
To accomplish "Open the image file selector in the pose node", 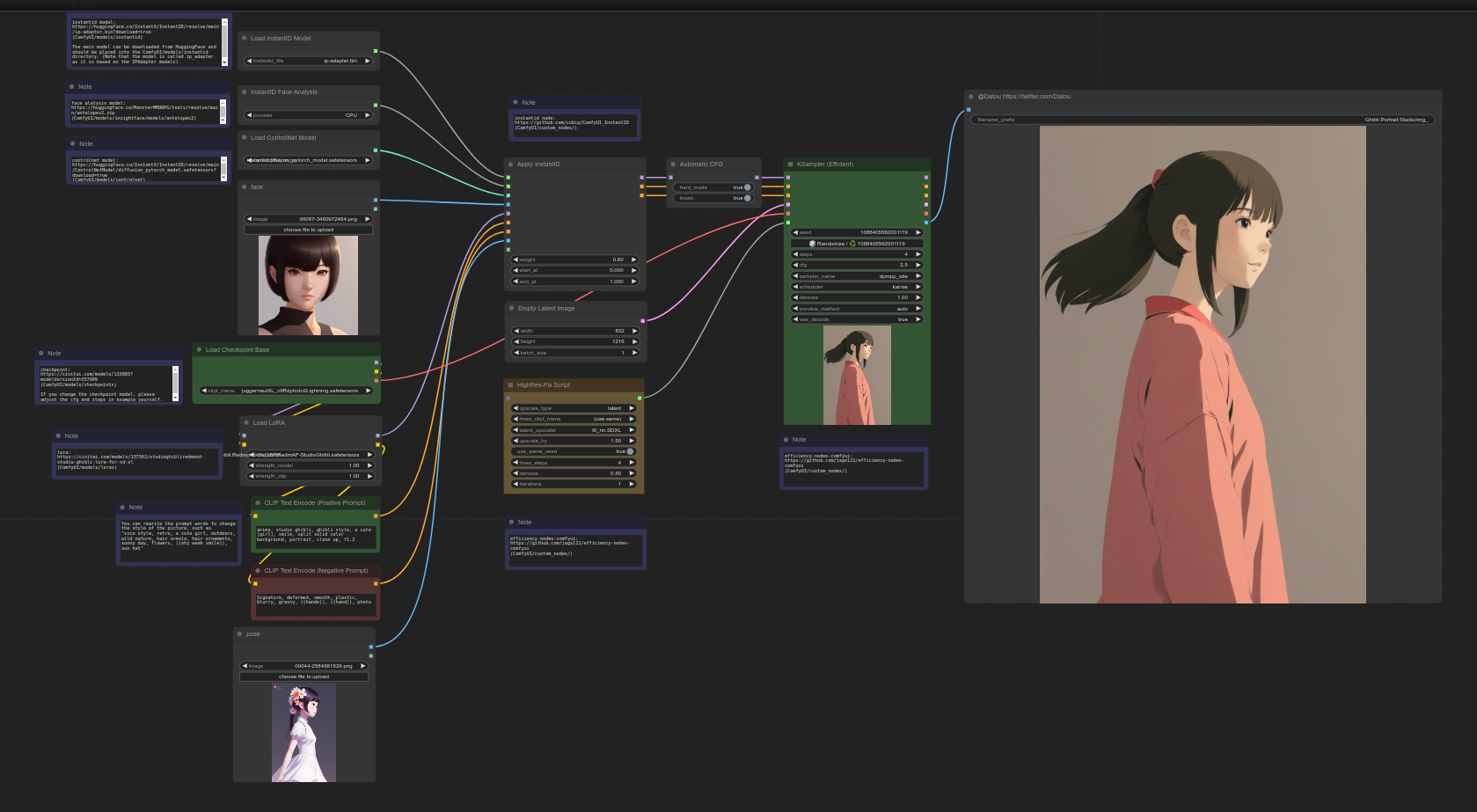I will (303, 666).
